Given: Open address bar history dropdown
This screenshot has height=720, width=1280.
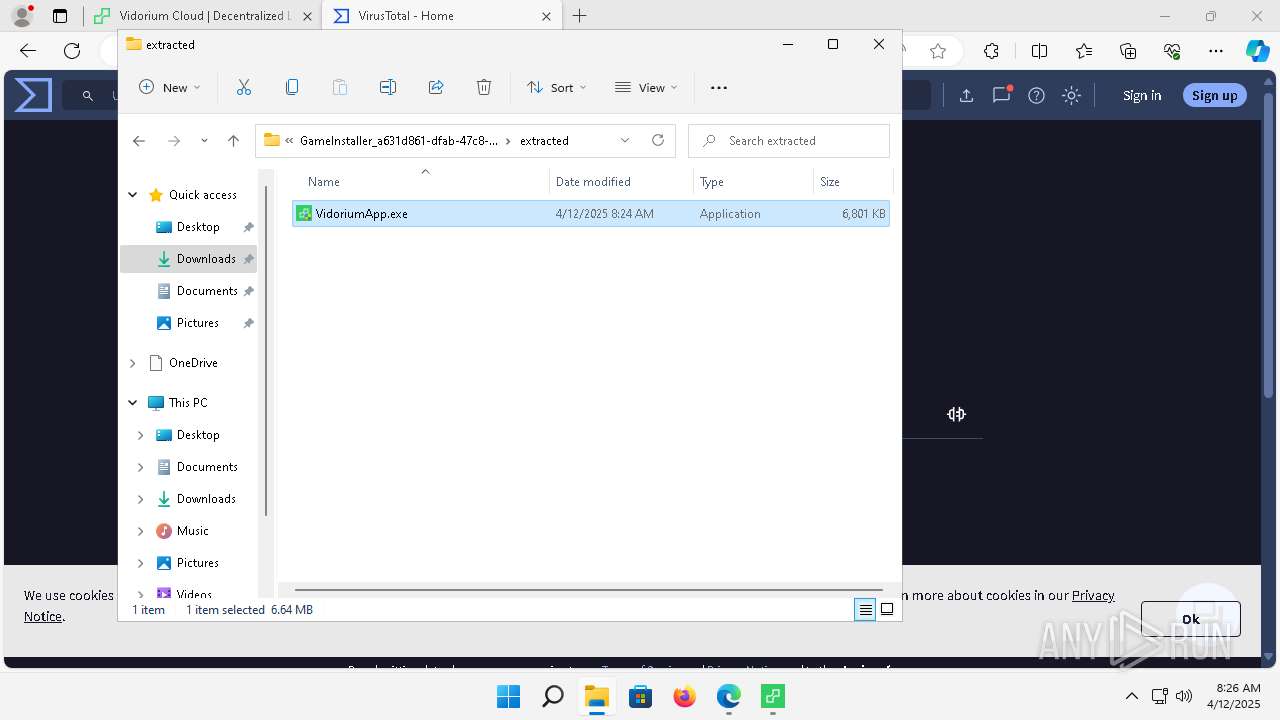Looking at the screenshot, I should tap(625, 141).
